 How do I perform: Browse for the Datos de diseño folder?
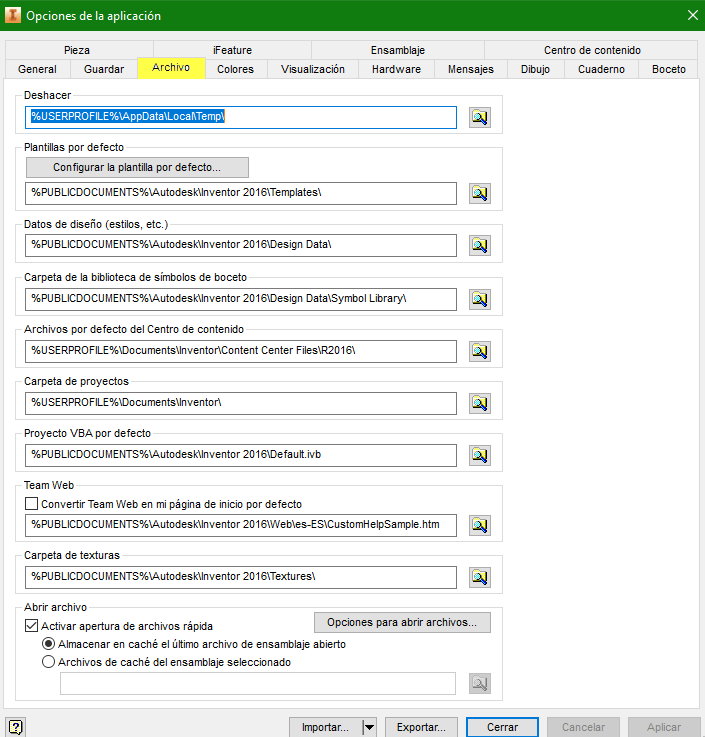[480, 245]
